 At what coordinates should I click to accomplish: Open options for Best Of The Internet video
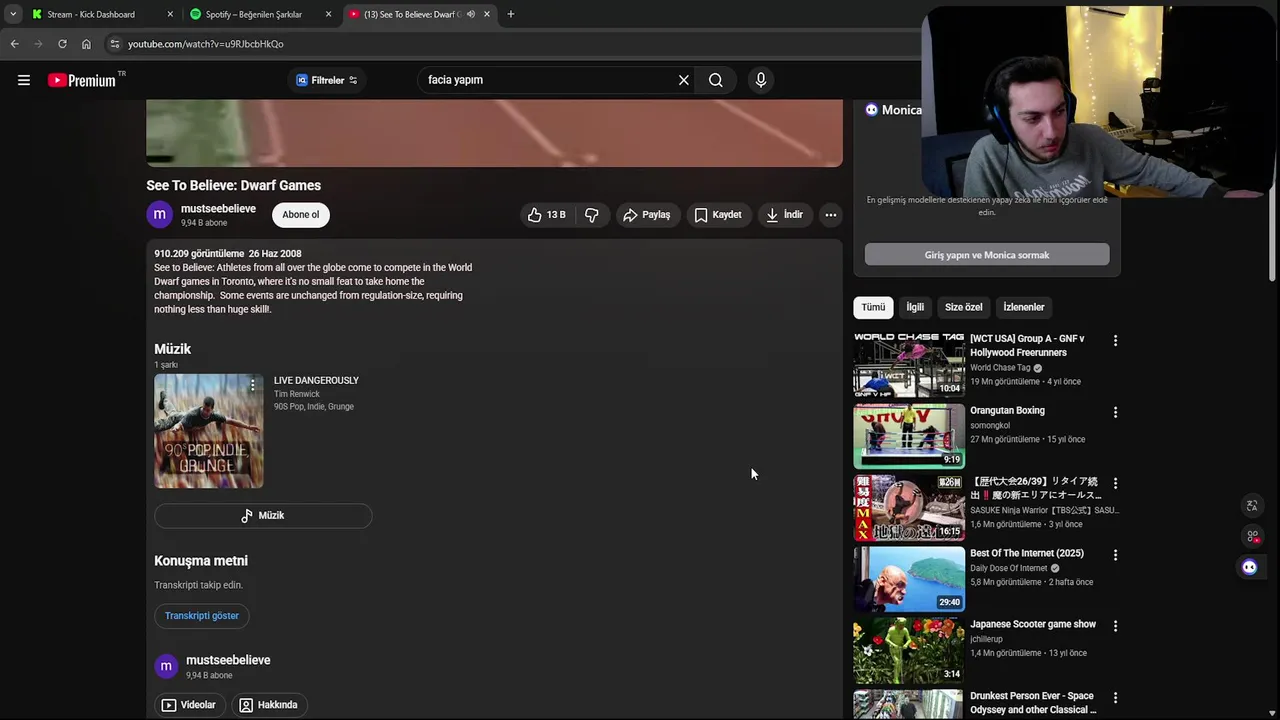[1115, 555]
